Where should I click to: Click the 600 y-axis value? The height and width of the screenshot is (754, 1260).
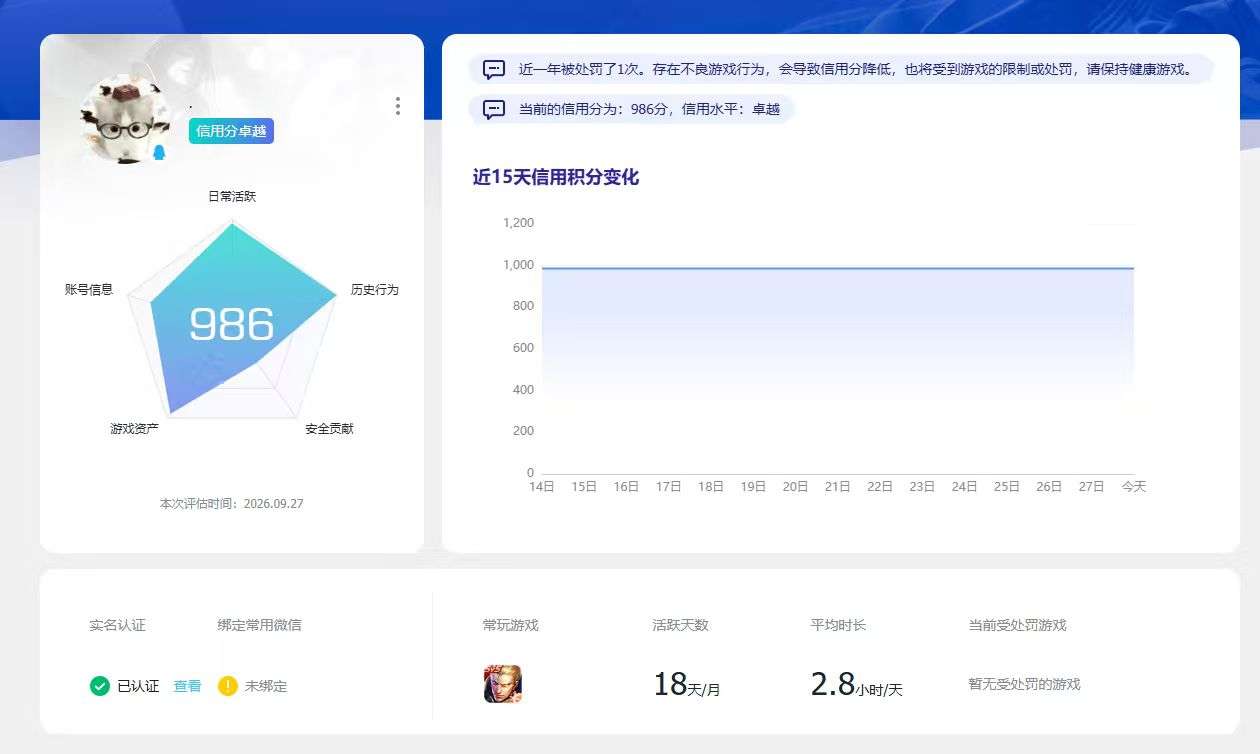click(x=523, y=348)
